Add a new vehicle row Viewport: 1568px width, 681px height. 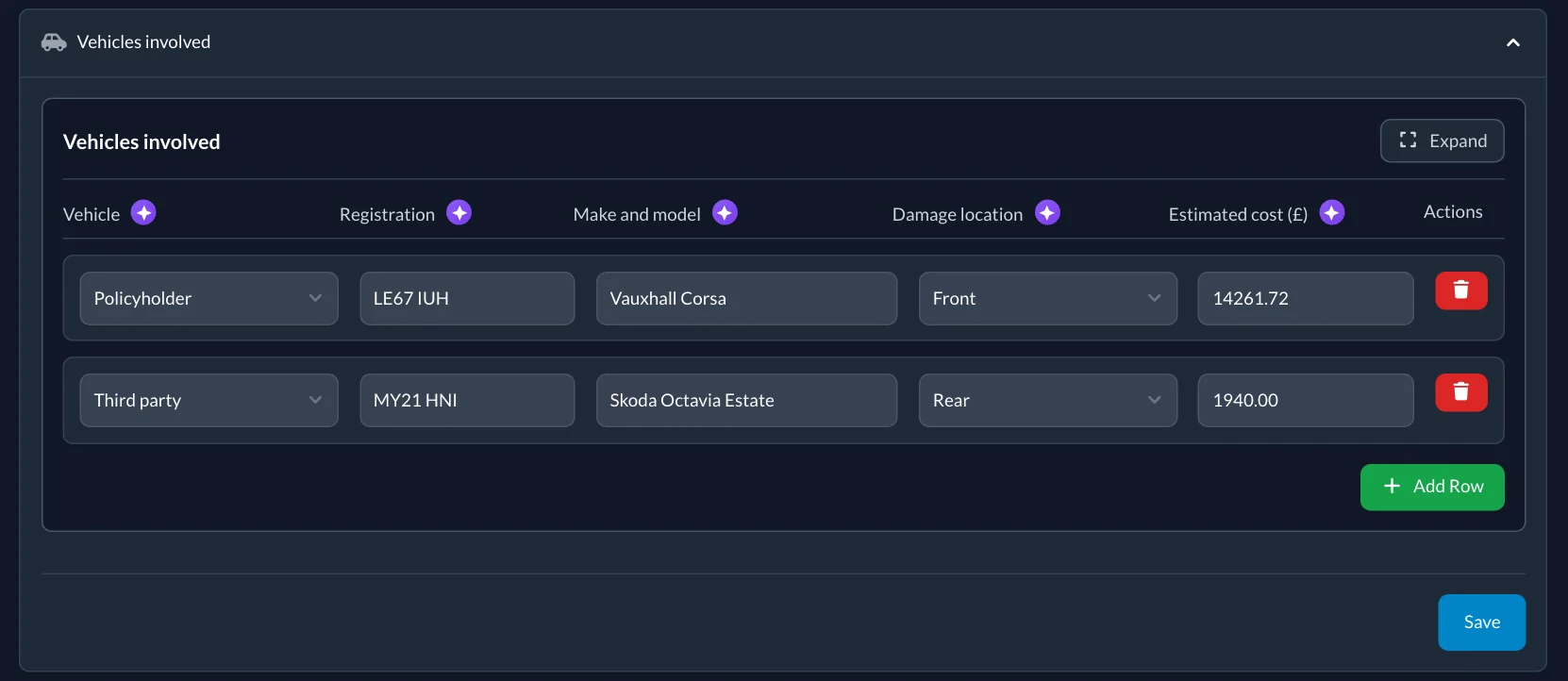click(x=1432, y=487)
